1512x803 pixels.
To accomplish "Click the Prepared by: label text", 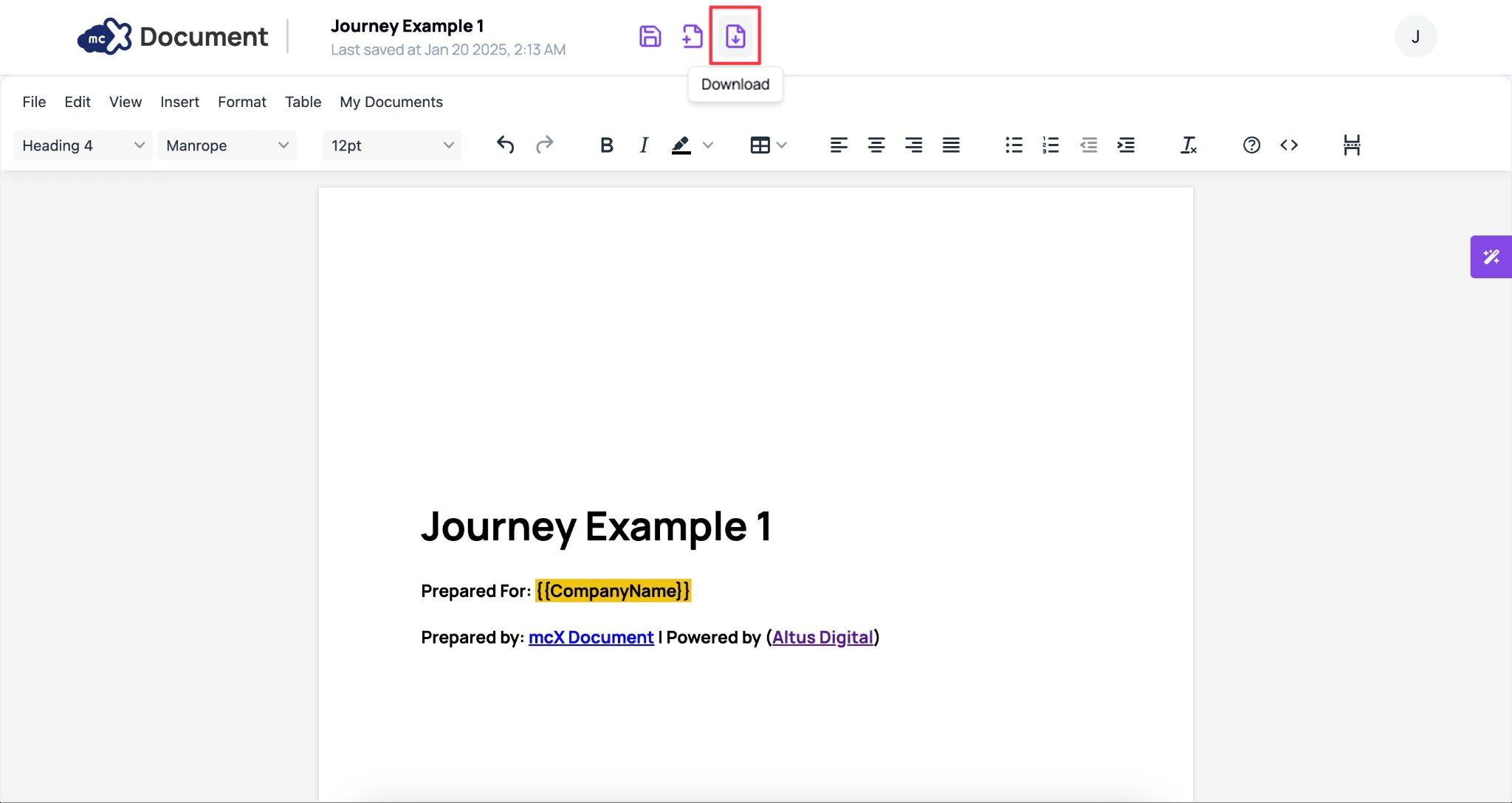I will pos(472,638).
